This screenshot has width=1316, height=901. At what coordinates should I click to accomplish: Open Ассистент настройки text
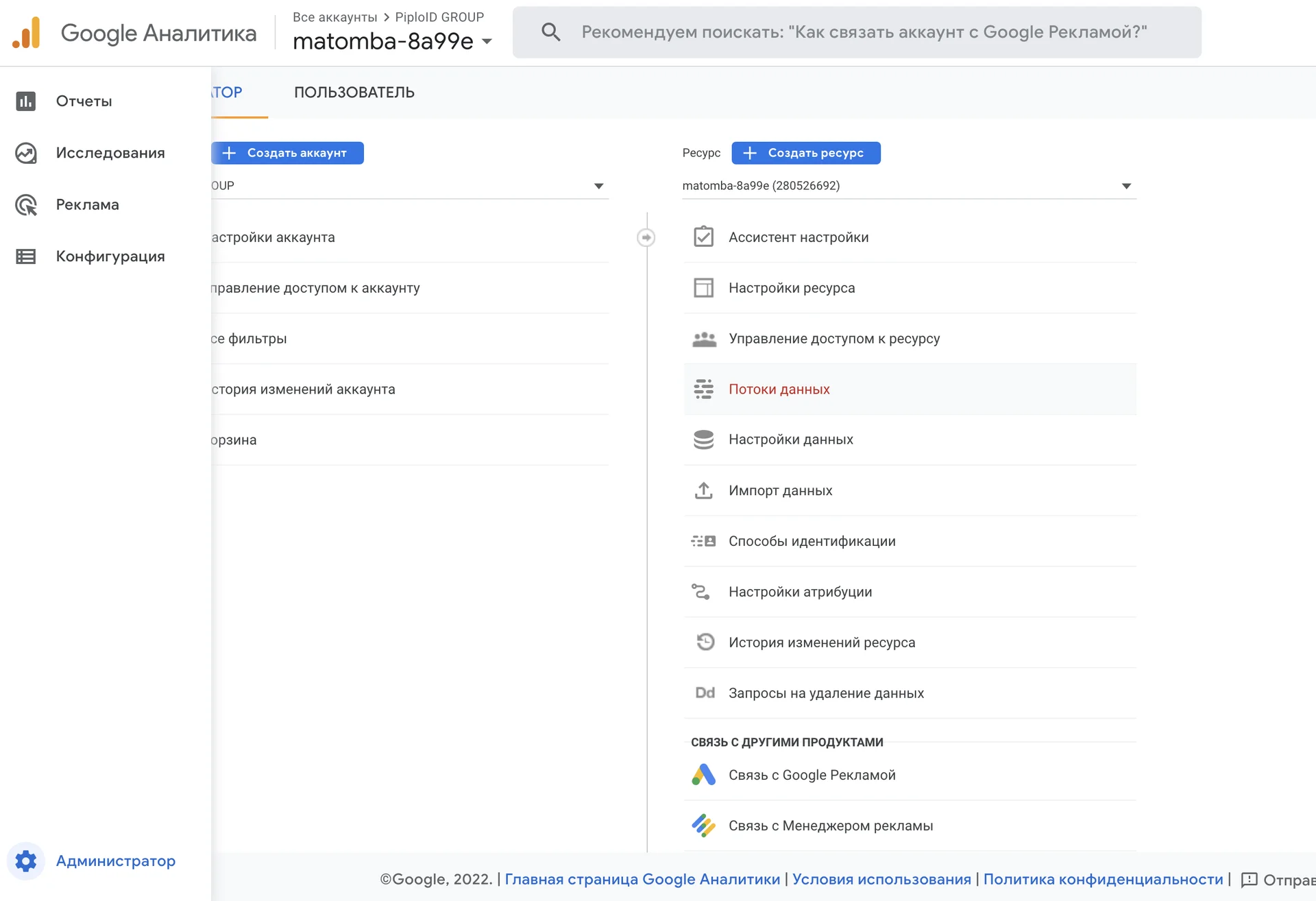pos(799,237)
